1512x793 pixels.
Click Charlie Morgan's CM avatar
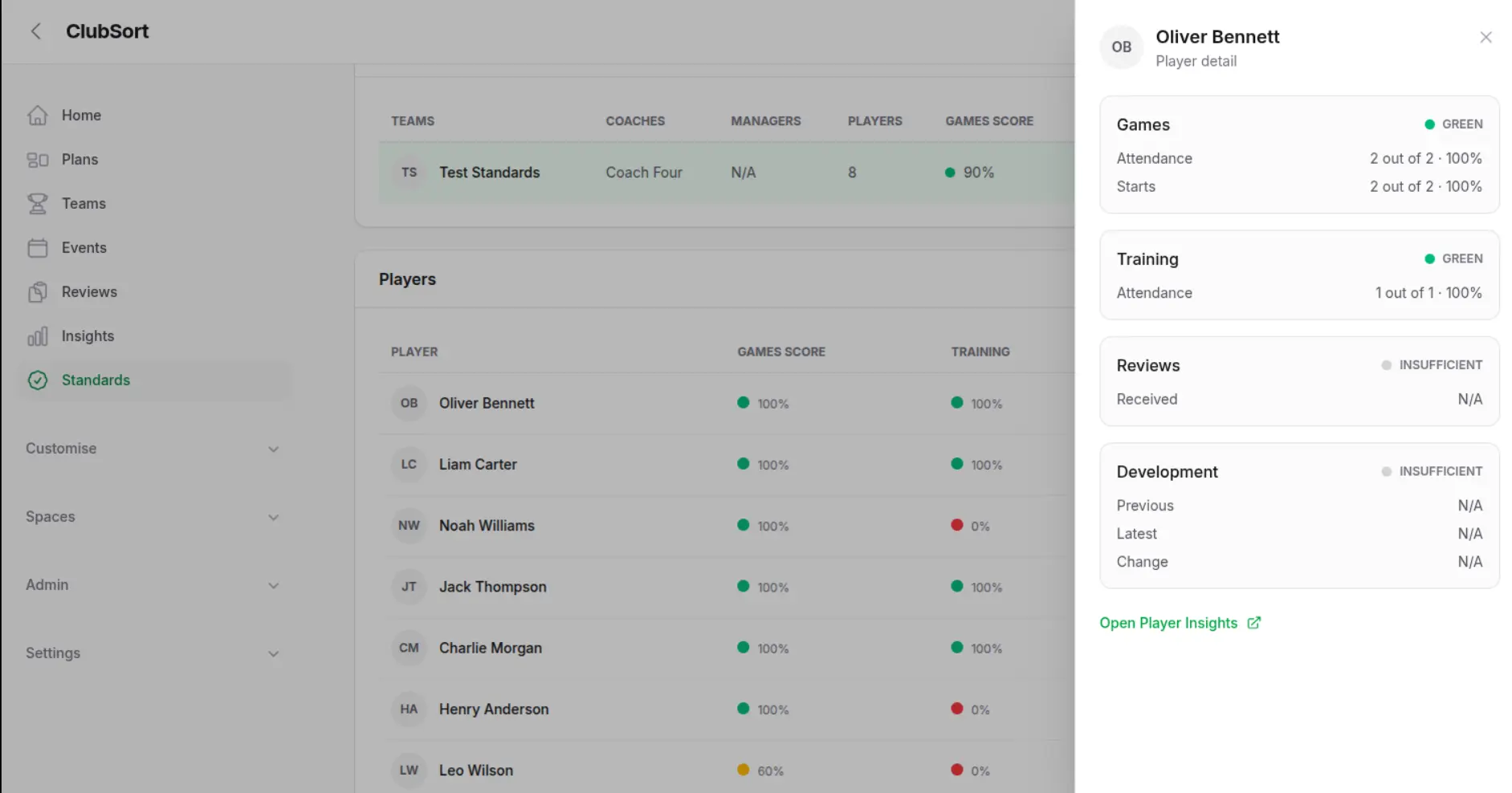point(410,648)
